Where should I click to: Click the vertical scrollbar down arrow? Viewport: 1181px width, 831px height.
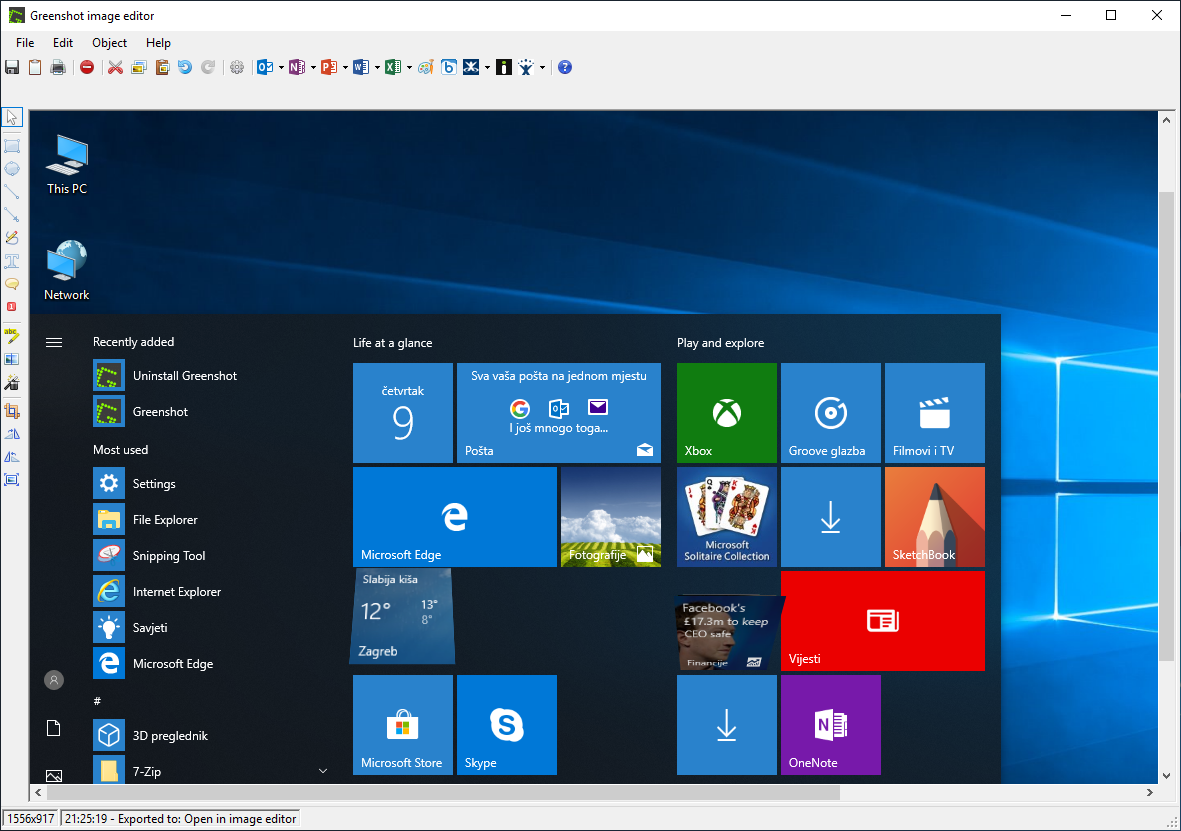(x=1167, y=775)
